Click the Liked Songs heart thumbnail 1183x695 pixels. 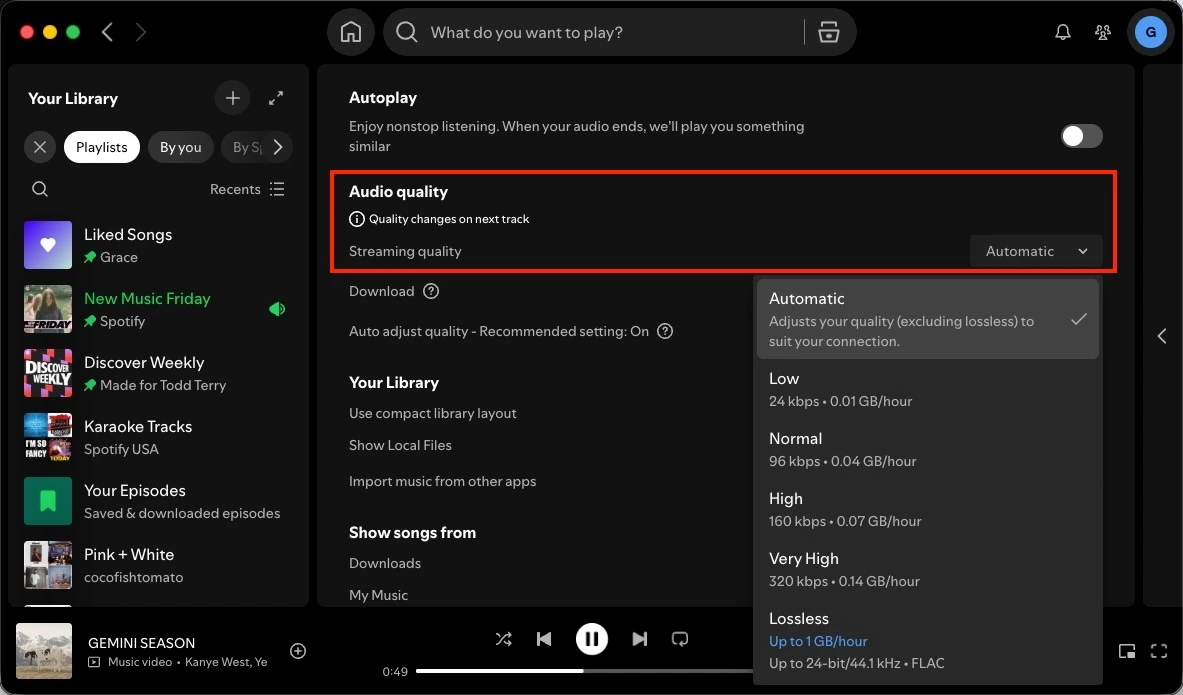point(48,245)
